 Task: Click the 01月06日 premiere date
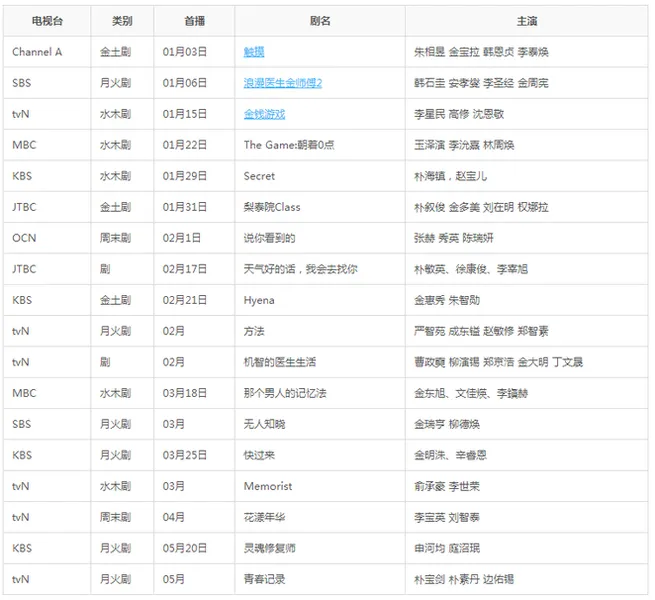point(185,83)
